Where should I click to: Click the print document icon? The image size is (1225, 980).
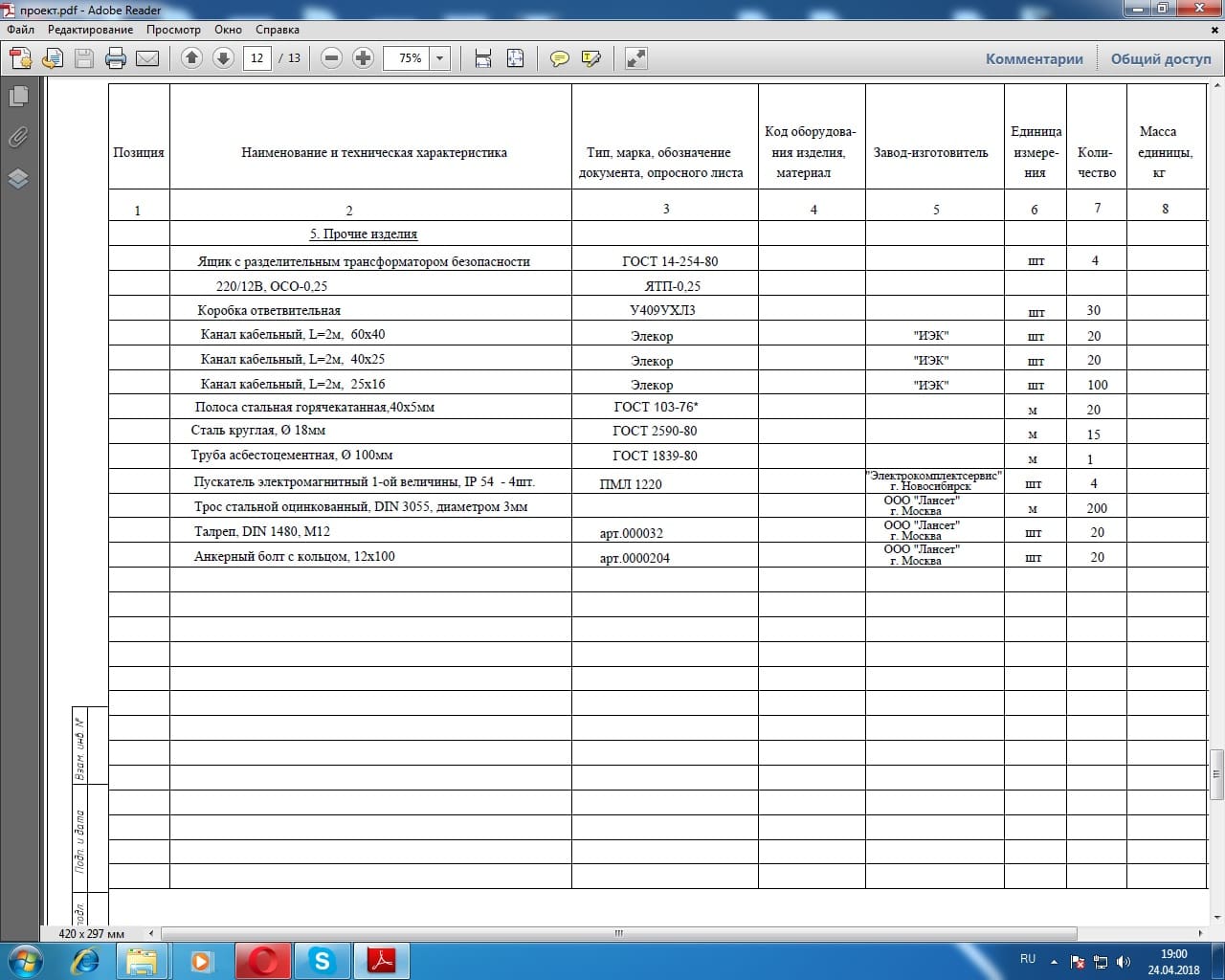click(116, 58)
